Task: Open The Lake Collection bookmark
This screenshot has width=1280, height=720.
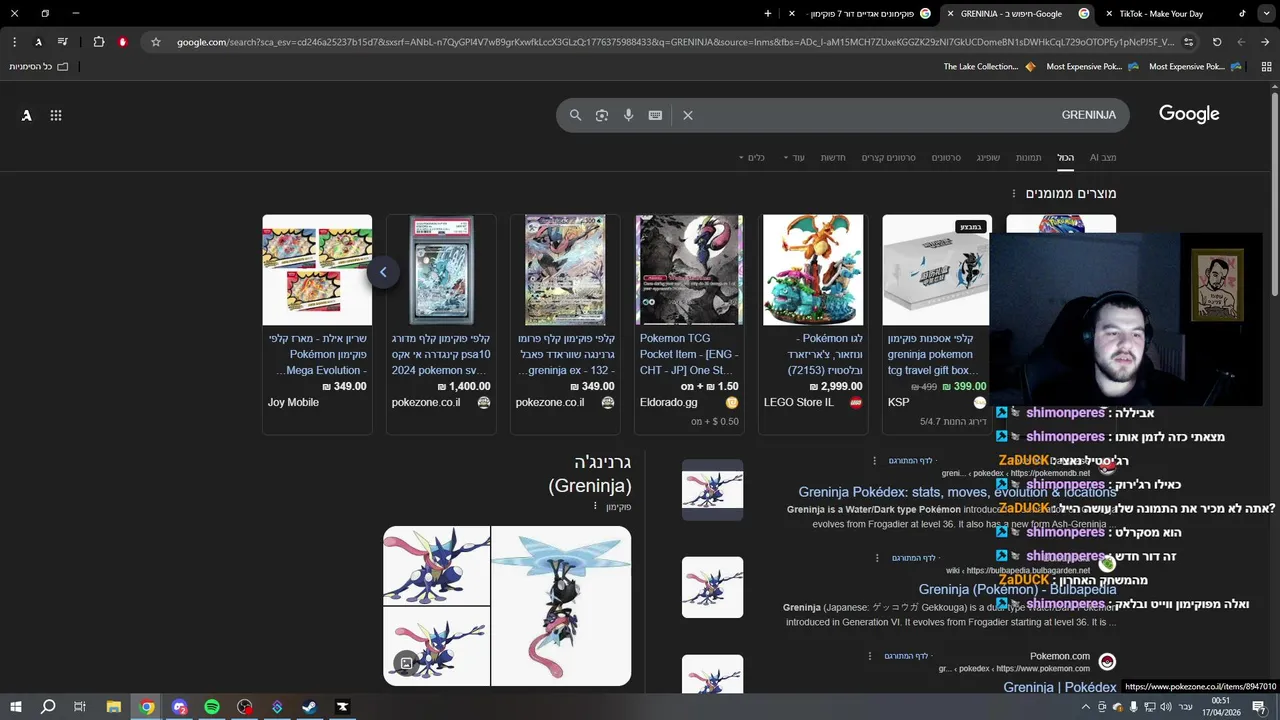Action: click(x=989, y=66)
